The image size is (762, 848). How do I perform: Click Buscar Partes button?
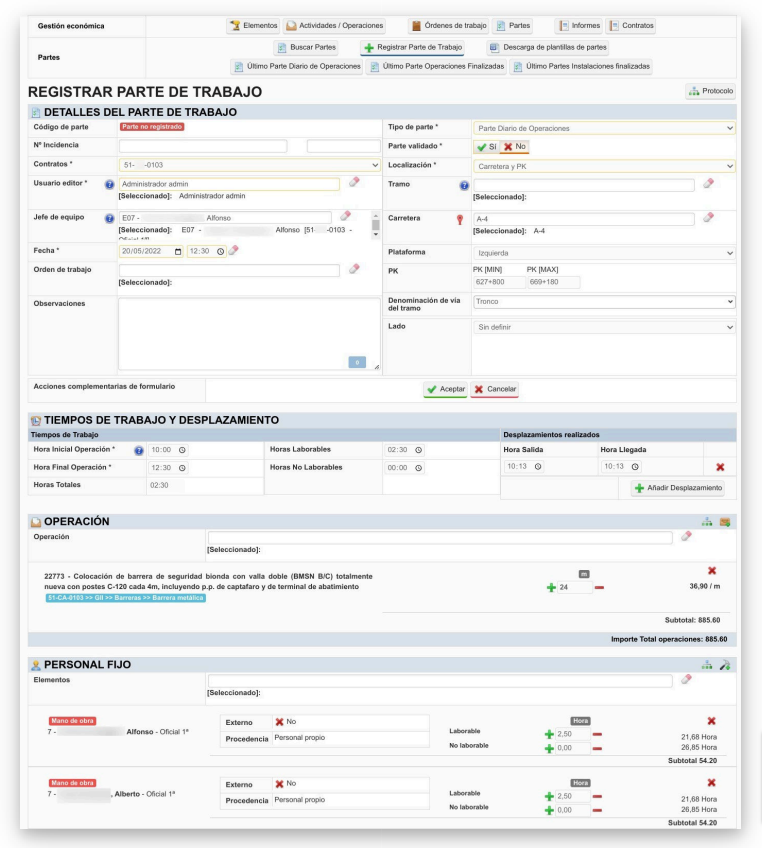coord(306,48)
